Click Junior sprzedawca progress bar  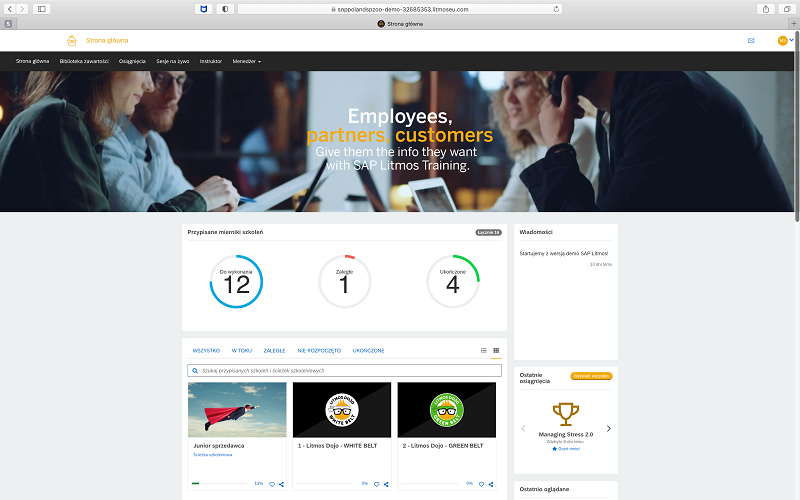(x=220, y=483)
